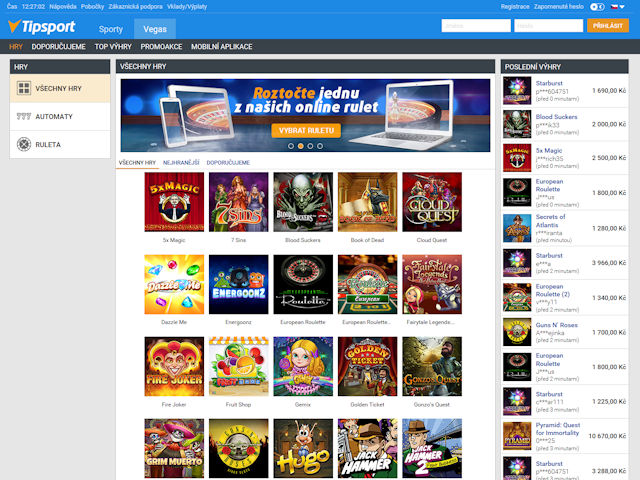Select Všechny hry games tab
The height and width of the screenshot is (480, 640).
[x=137, y=162]
